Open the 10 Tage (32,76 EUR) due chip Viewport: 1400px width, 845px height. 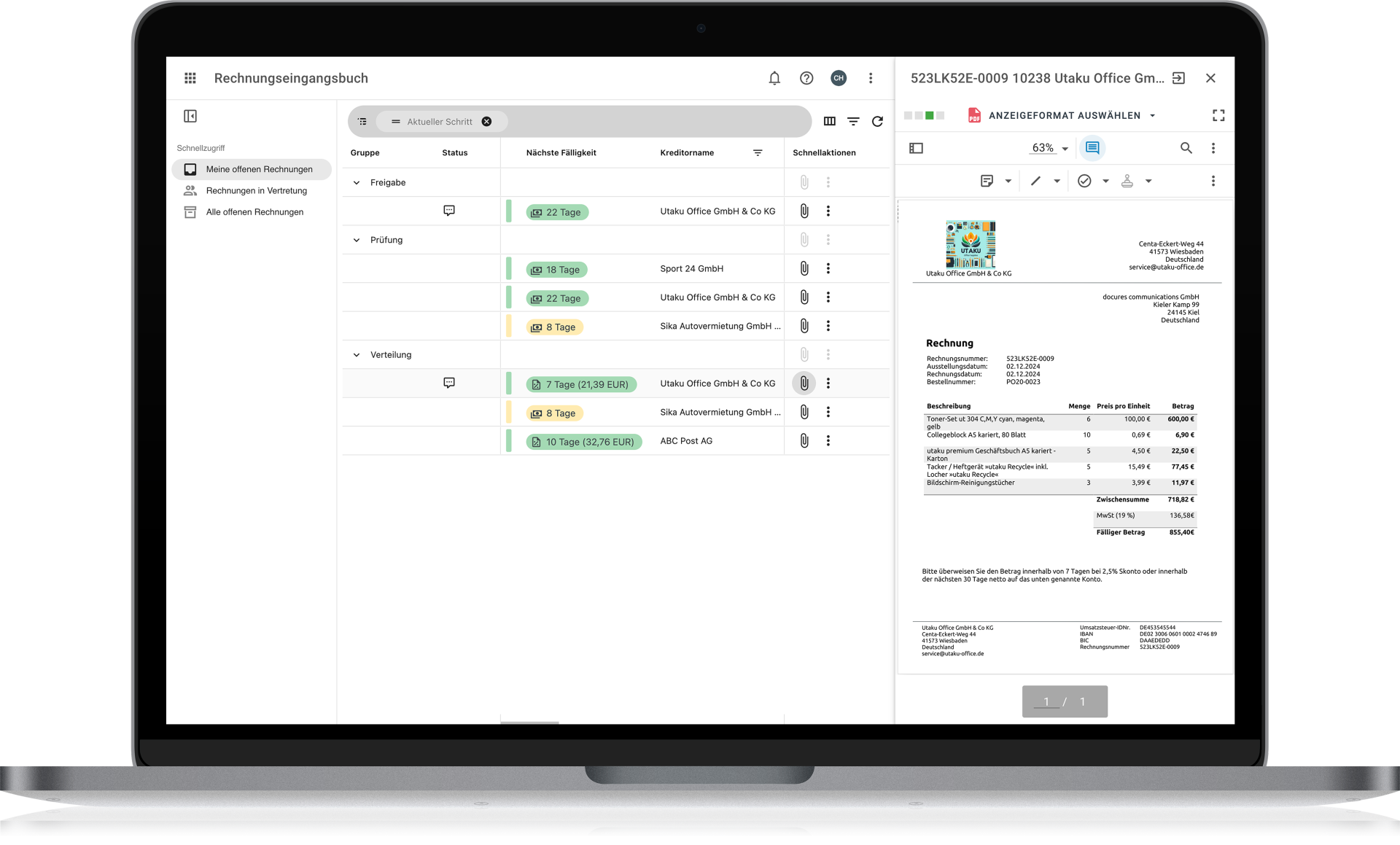(x=584, y=441)
